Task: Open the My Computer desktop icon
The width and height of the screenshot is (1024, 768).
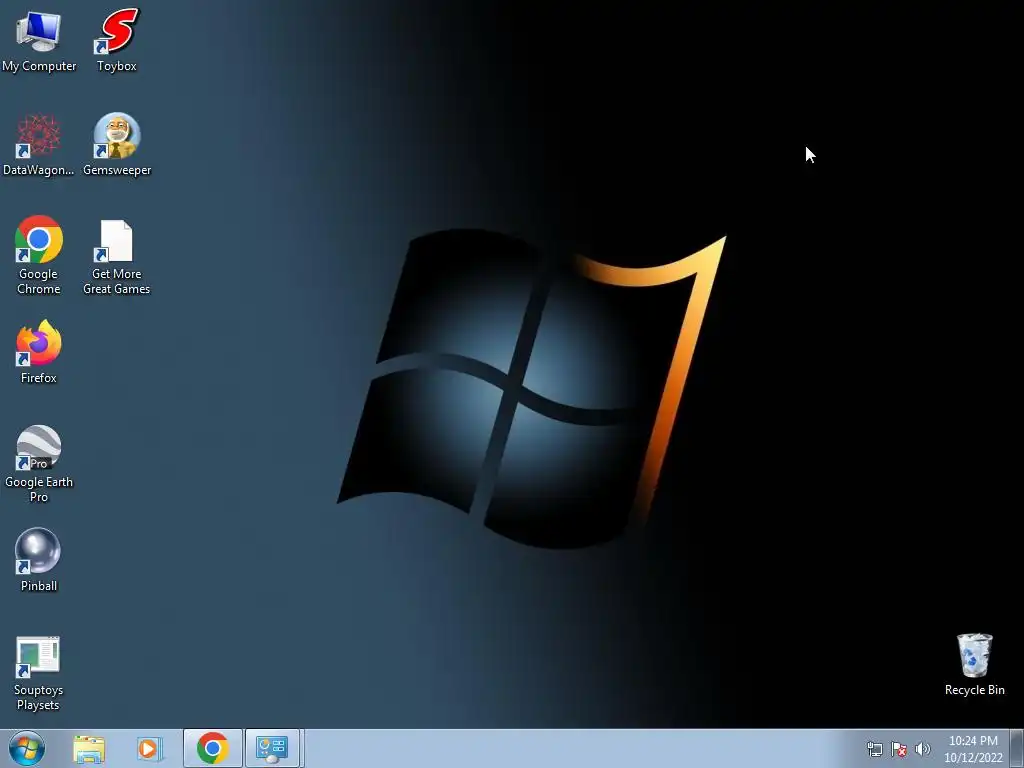Action: coord(39,40)
